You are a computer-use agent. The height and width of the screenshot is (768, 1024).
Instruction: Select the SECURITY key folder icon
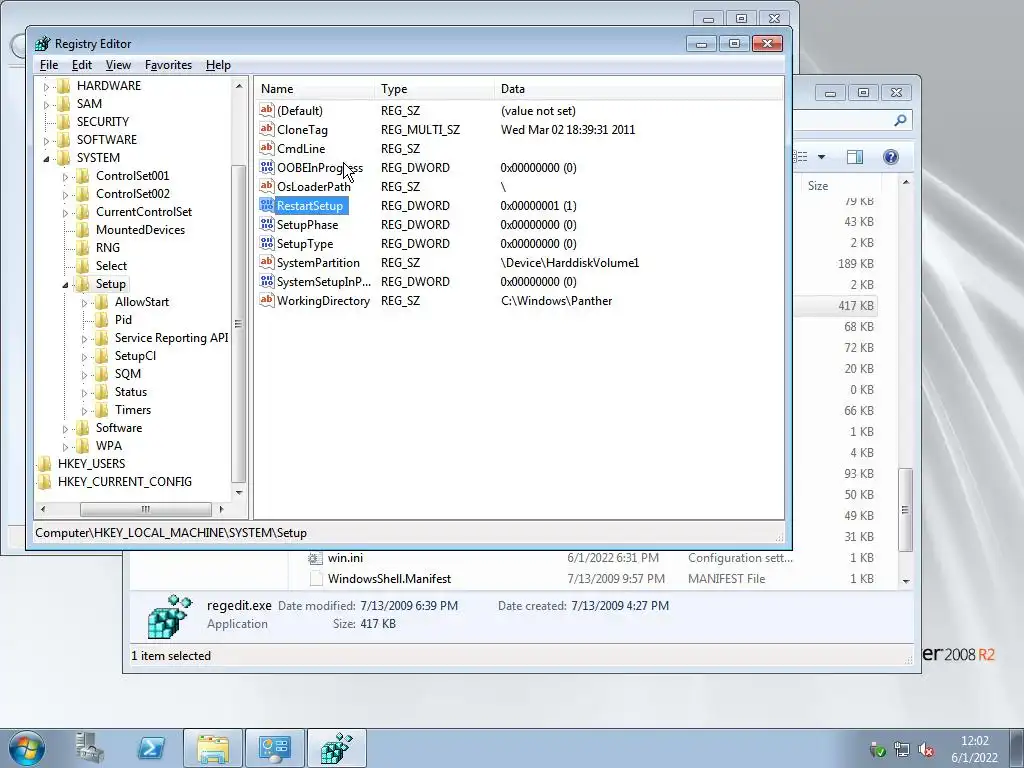[x=63, y=121]
